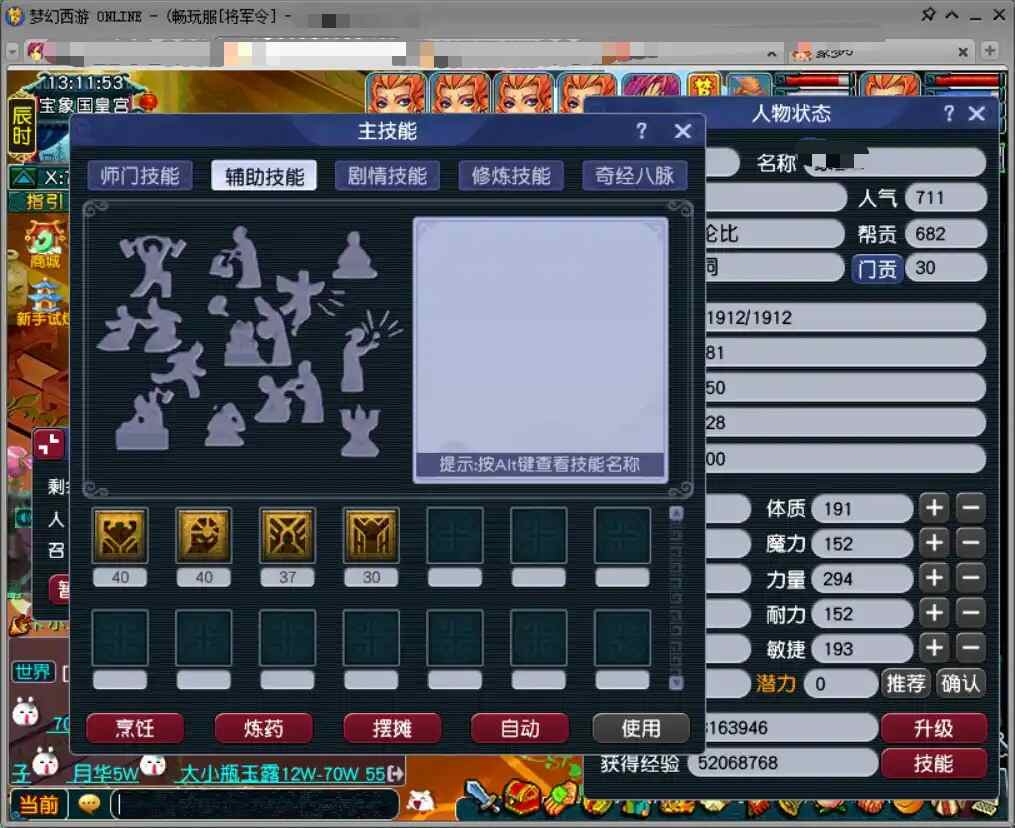1015x828 pixels.
Task: Increase 敏捷 with plus button
Action: [934, 648]
